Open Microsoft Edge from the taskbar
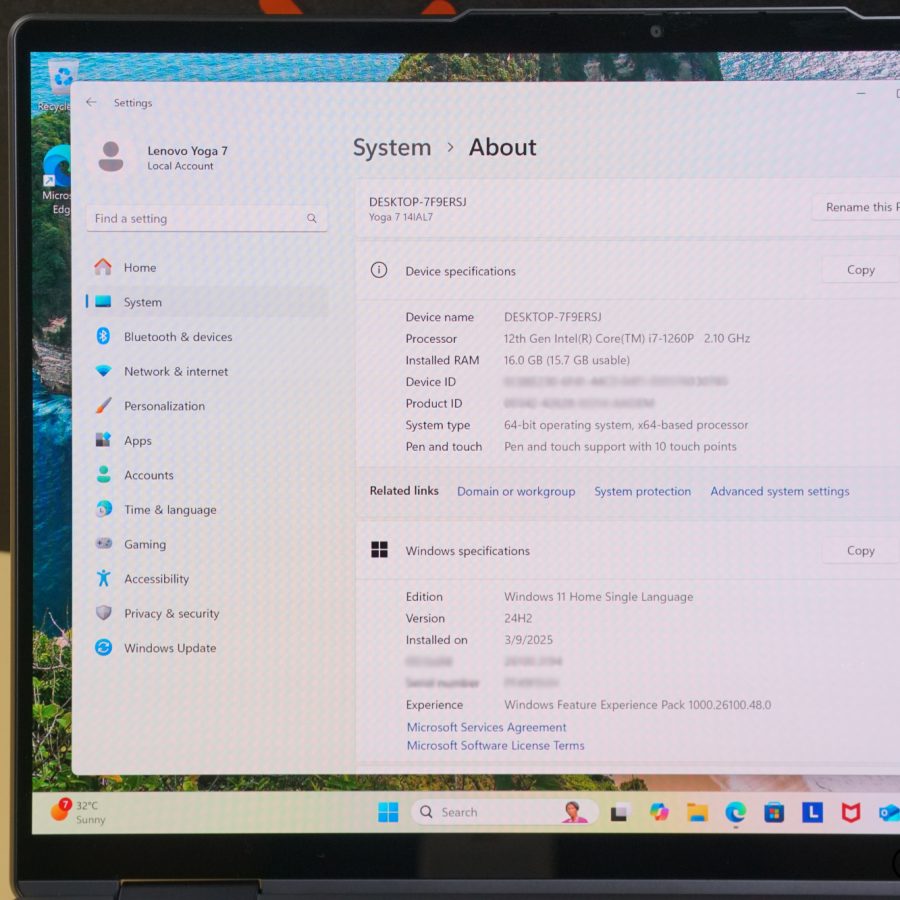The width and height of the screenshot is (900, 900). pos(735,813)
